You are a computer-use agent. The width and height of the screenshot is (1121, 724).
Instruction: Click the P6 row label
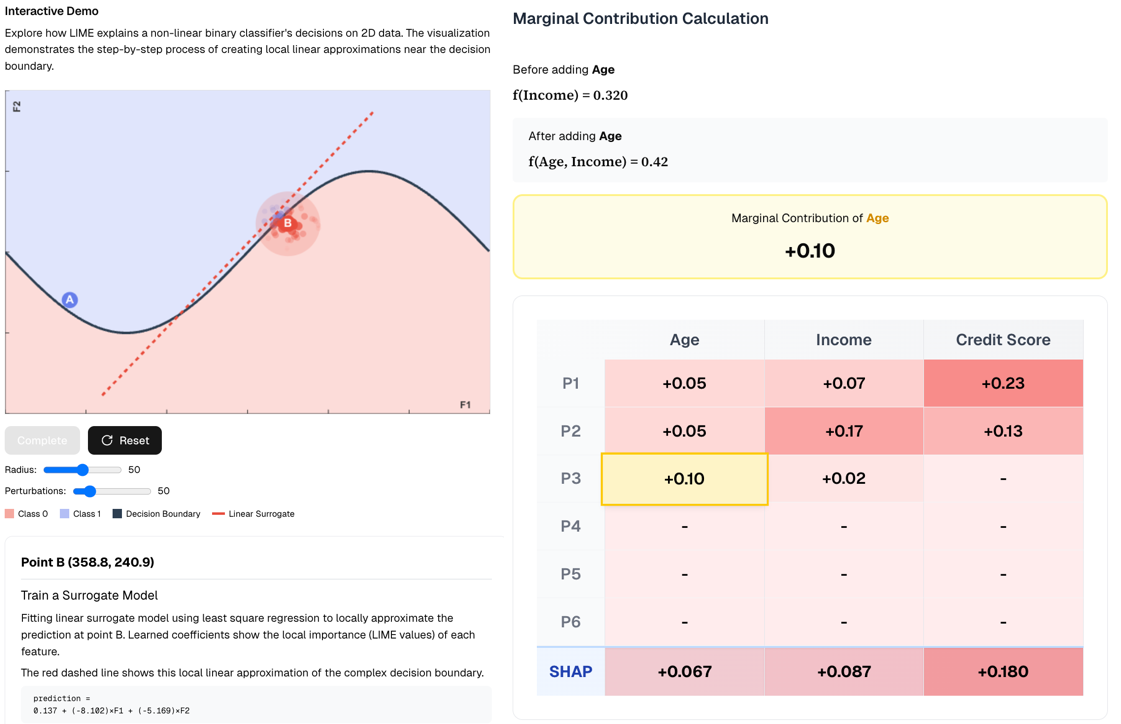(x=570, y=621)
